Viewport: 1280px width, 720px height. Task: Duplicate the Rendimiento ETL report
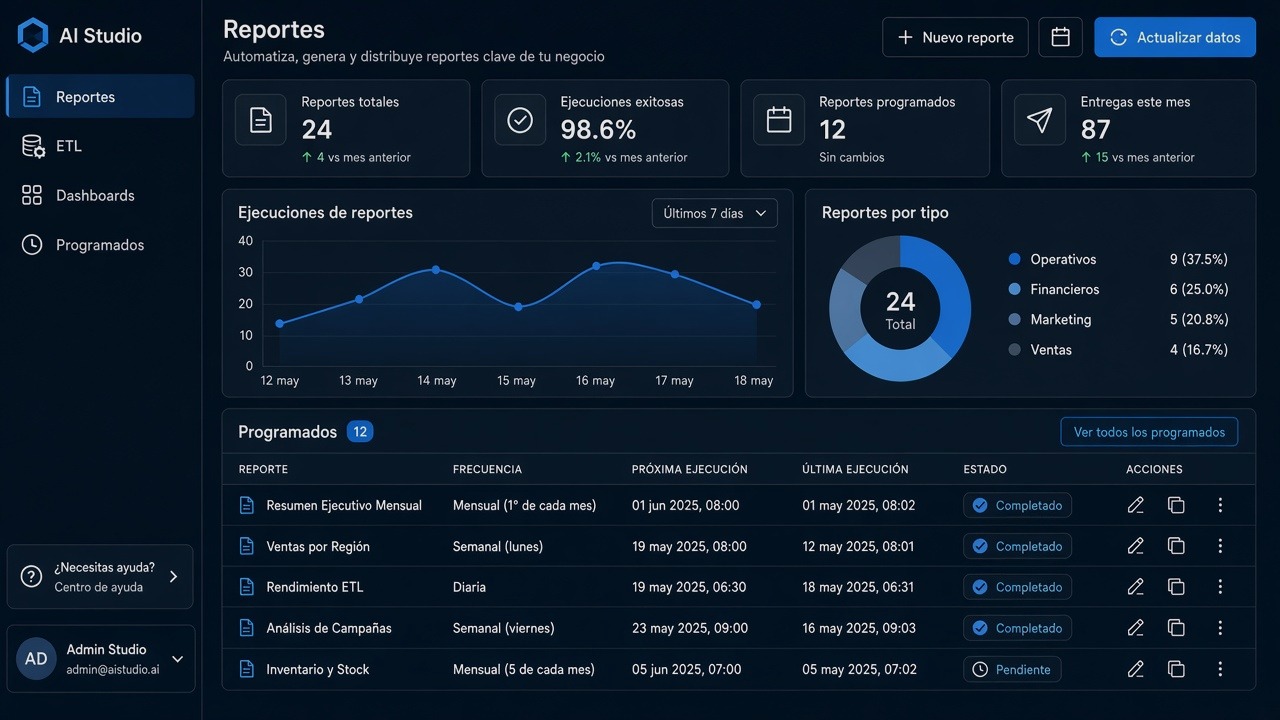(1176, 587)
